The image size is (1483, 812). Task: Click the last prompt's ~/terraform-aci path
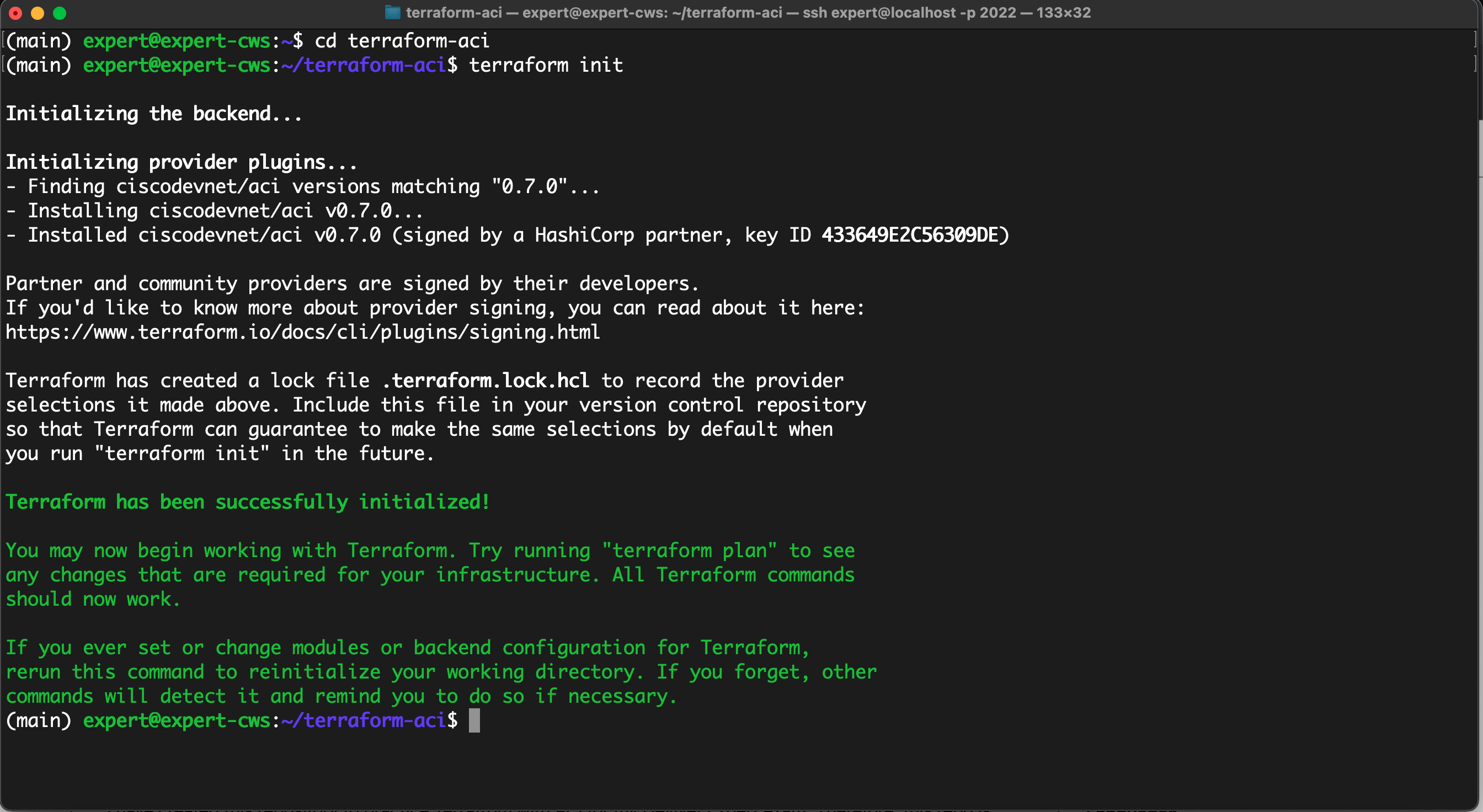(362, 720)
